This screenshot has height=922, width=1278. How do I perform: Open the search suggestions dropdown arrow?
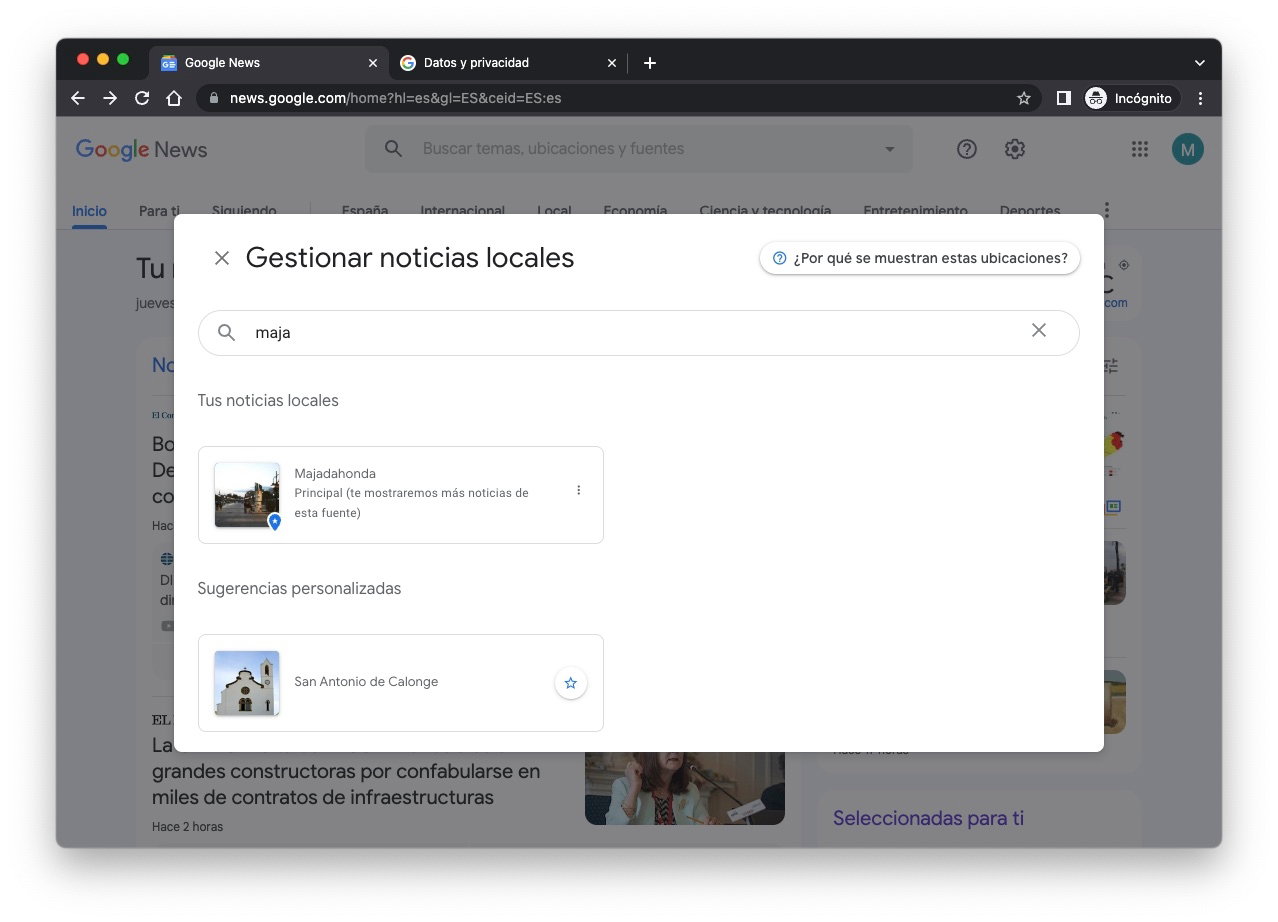888,148
